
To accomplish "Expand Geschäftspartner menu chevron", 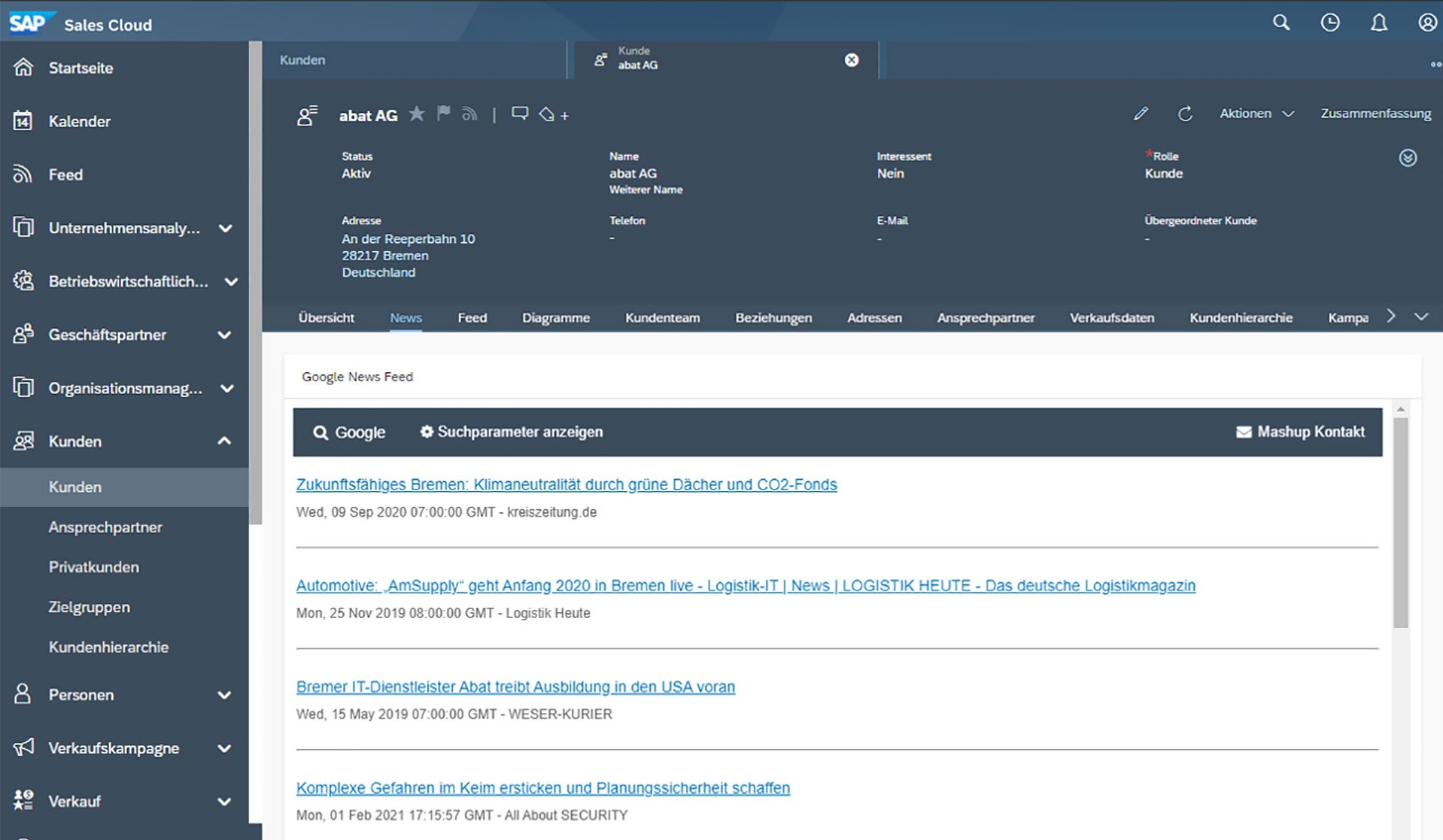I will (x=224, y=335).
